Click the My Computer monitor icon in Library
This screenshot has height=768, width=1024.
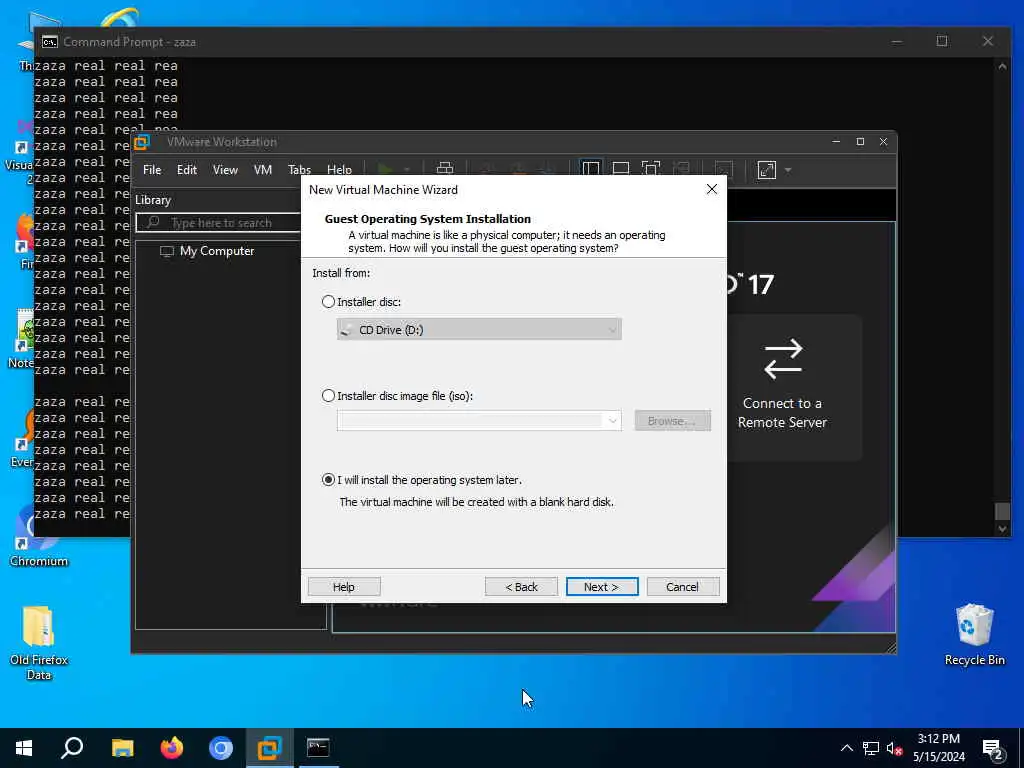tap(167, 251)
